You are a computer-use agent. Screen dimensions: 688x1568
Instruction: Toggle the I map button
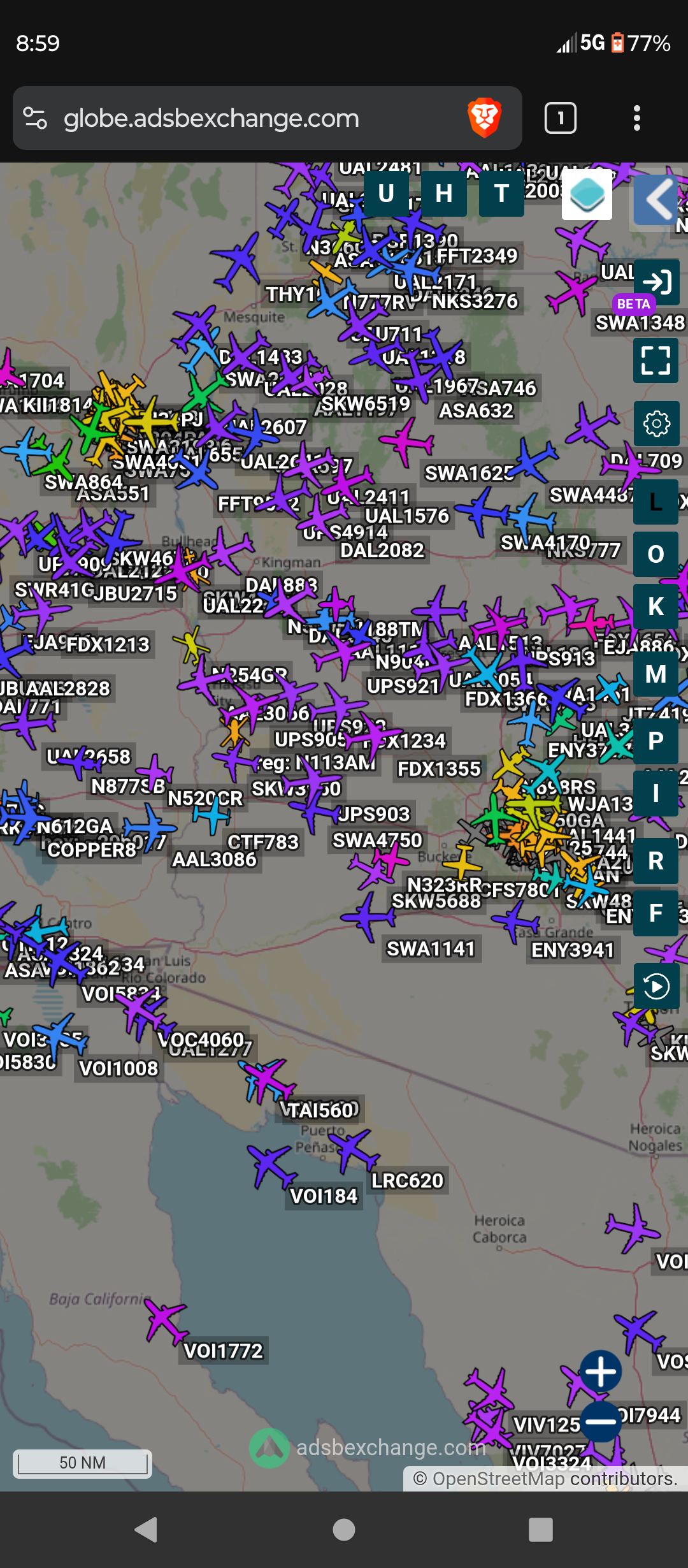(x=656, y=794)
